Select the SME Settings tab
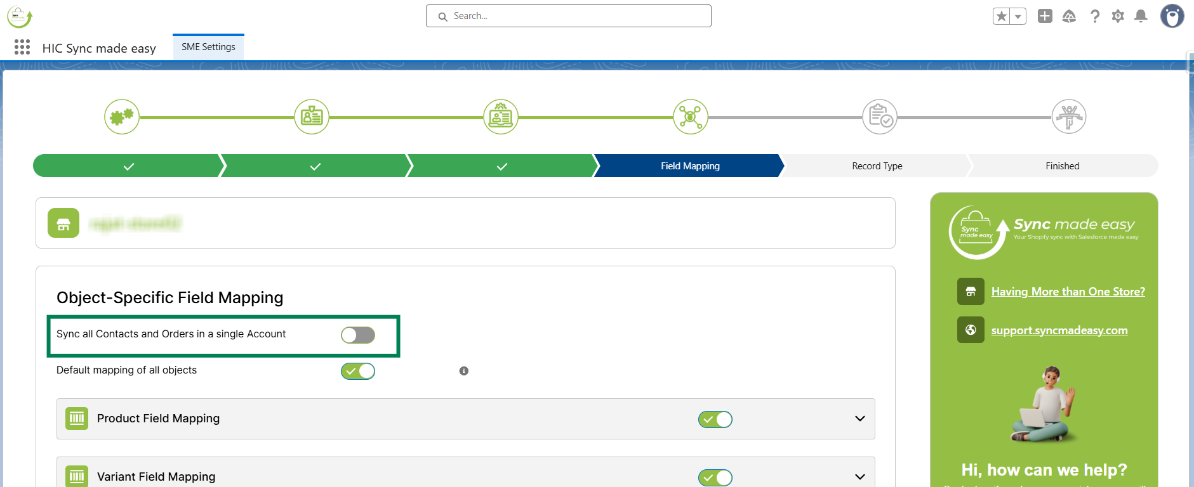 pyautogui.click(x=208, y=47)
